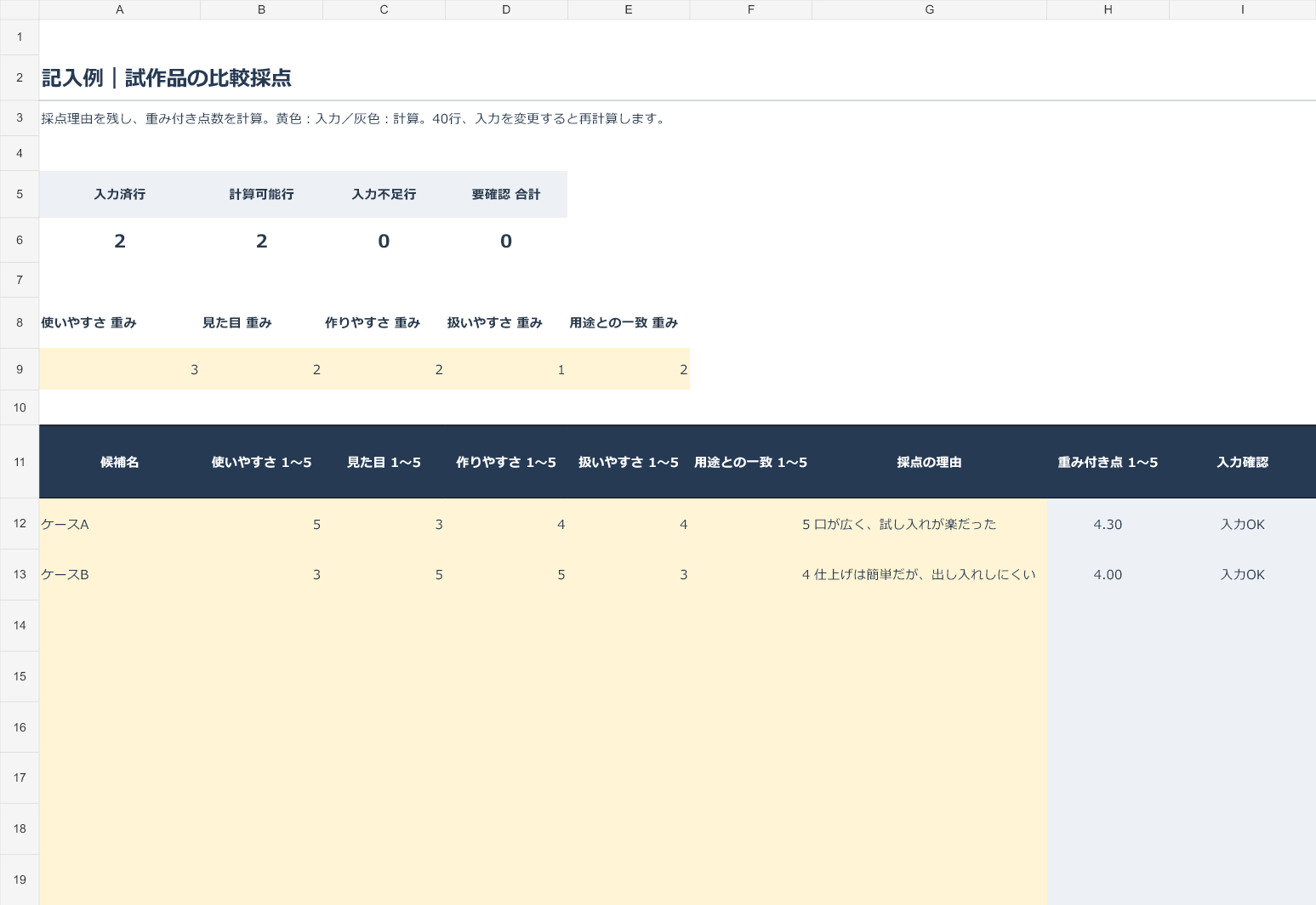This screenshot has height=905, width=1316.
Task: Select row 19 by its row number
Action: 20,879
